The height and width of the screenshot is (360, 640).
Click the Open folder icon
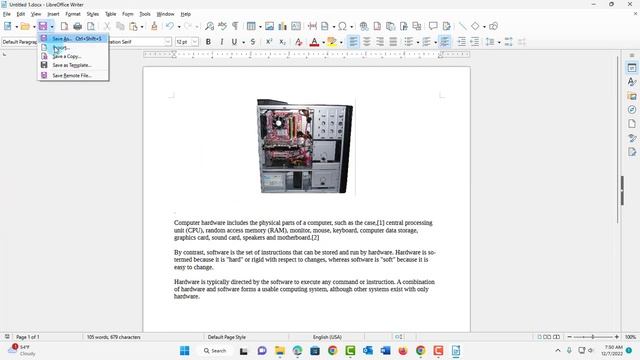point(25,26)
